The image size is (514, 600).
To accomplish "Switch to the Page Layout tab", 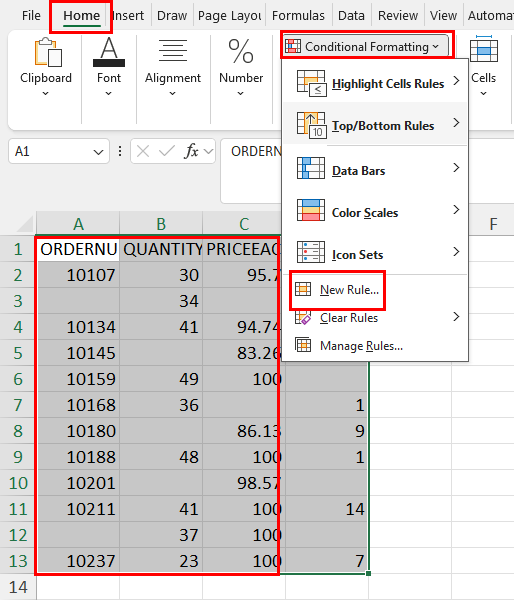I will [229, 16].
